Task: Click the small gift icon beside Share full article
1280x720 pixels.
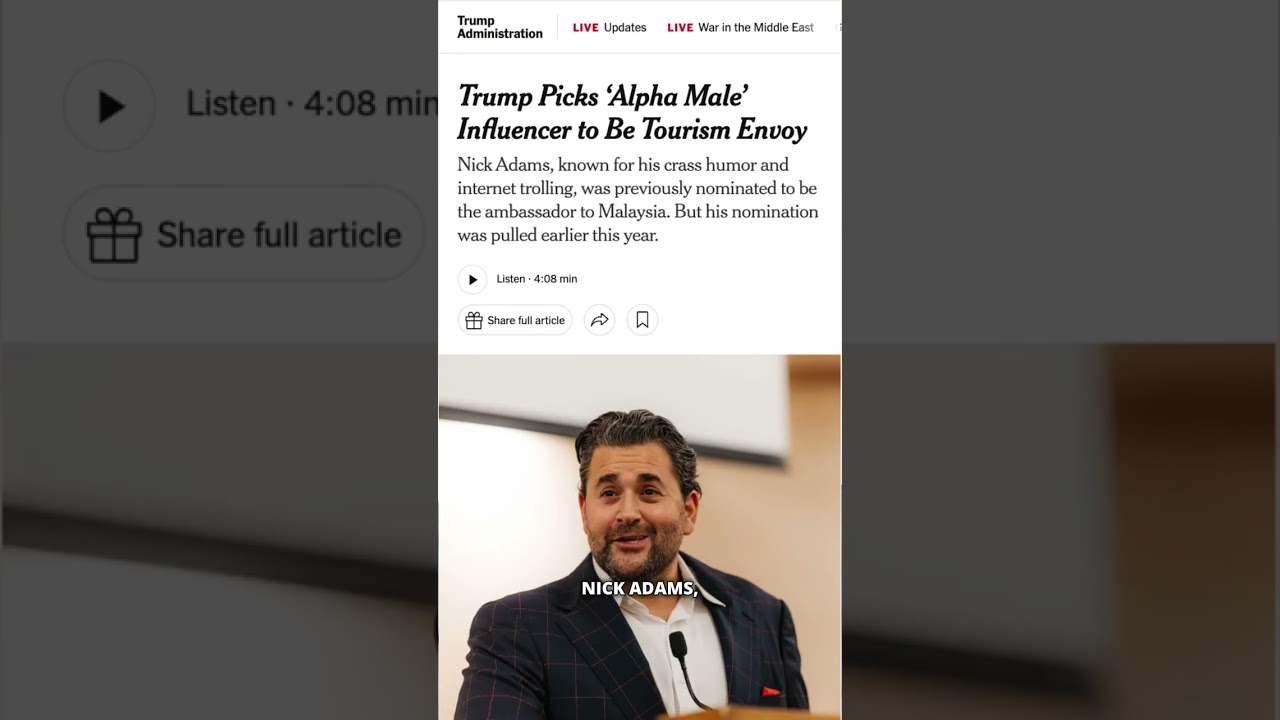Action: pyautogui.click(x=474, y=320)
